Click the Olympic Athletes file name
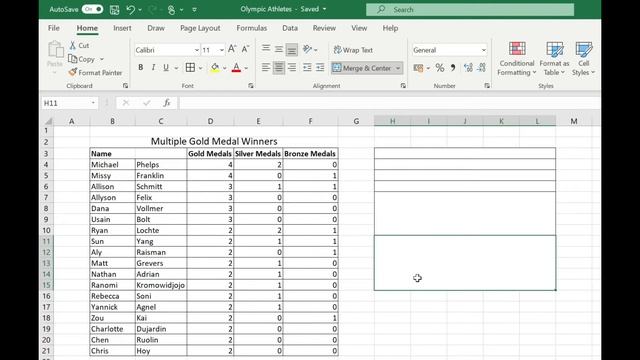The image size is (640, 360). [266, 9]
